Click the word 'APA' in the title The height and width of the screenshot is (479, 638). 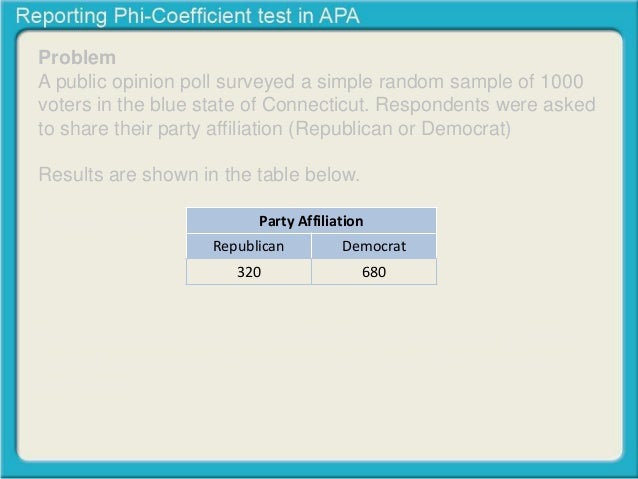[339, 16]
